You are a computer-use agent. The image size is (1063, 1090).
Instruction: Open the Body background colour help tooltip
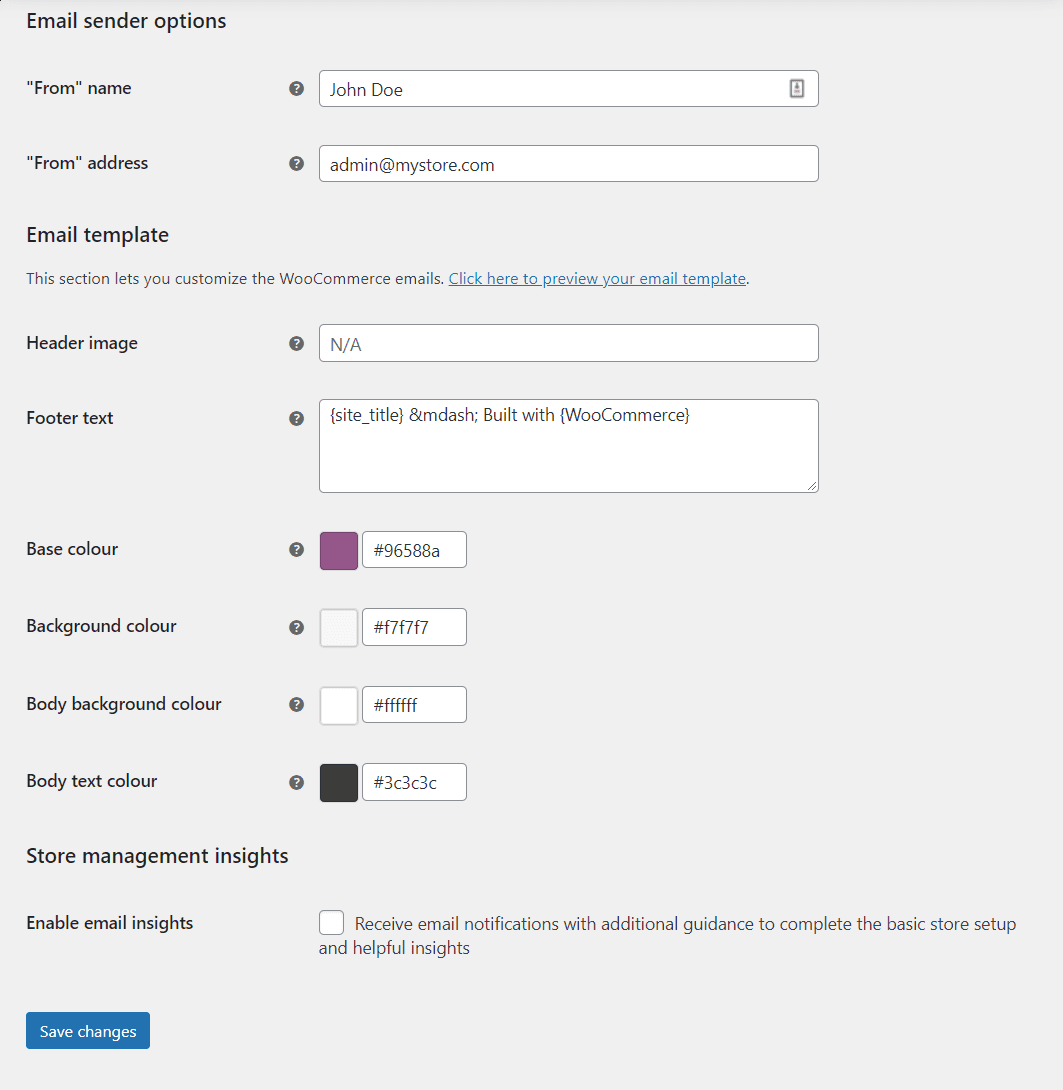pos(296,704)
